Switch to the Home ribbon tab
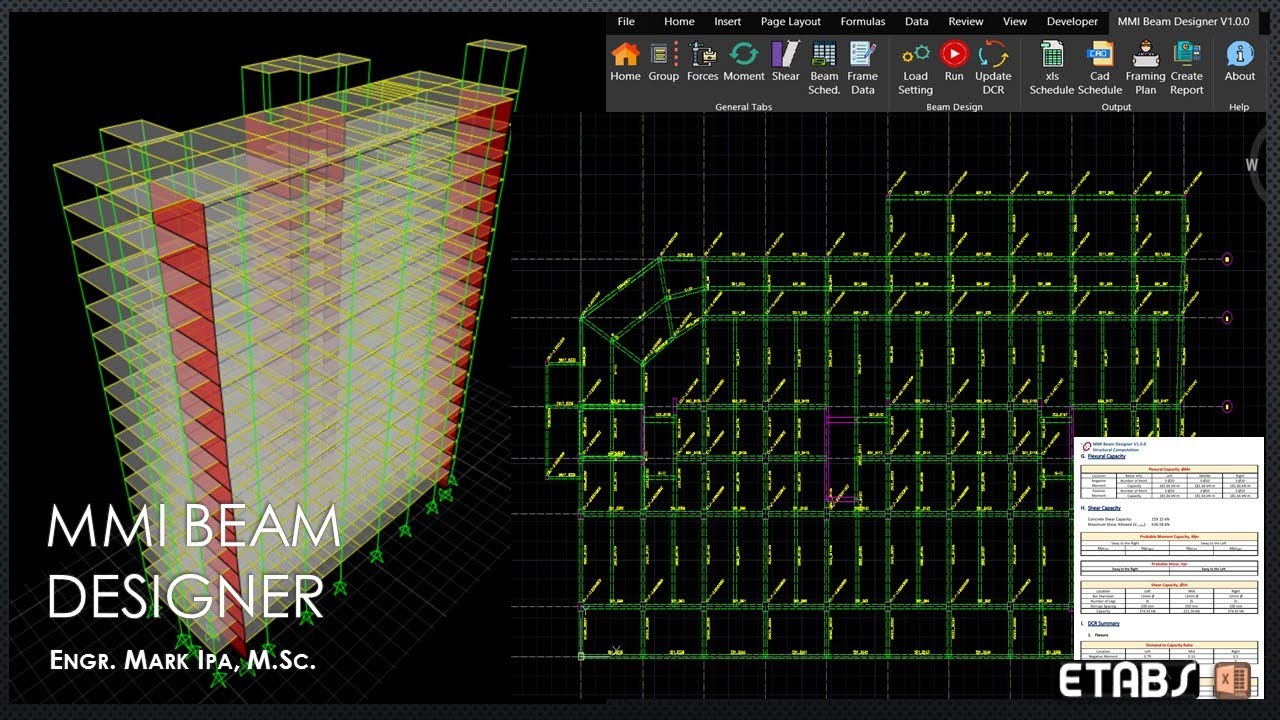Viewport: 1280px width, 720px height. [x=679, y=21]
